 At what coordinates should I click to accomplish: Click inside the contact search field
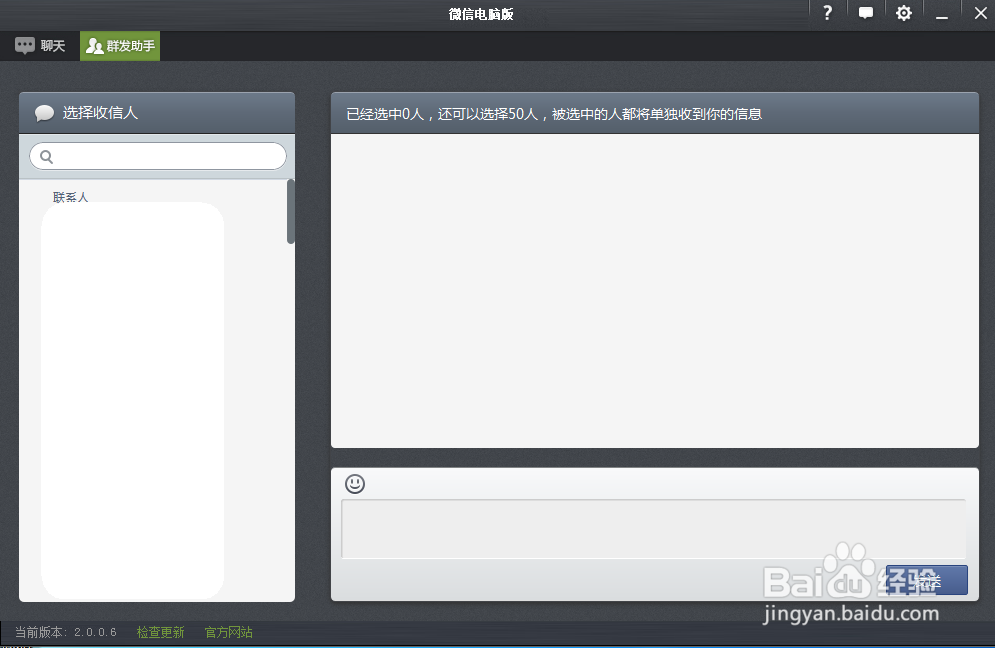[x=157, y=156]
